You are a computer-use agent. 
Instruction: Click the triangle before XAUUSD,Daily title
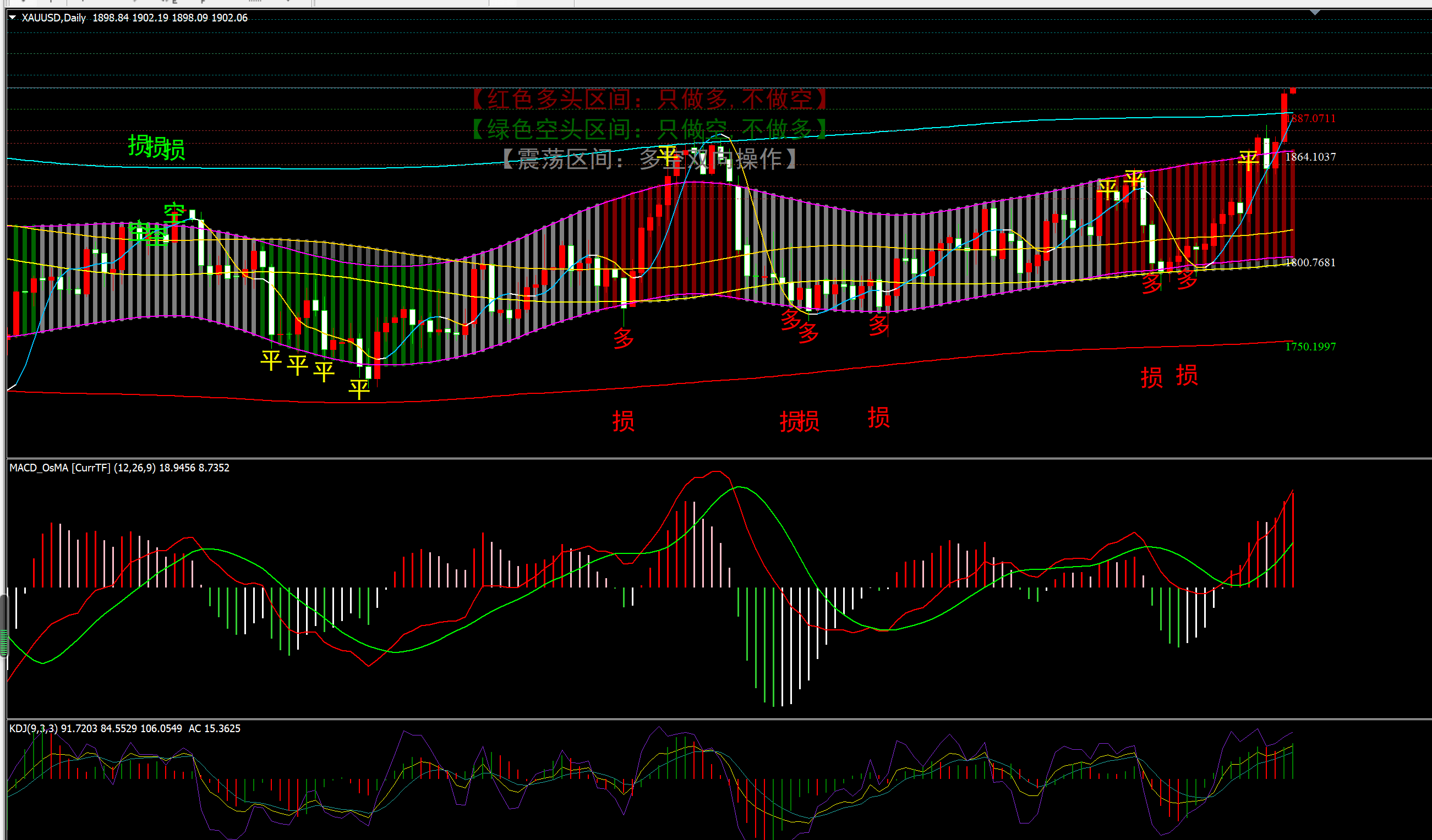click(12, 18)
